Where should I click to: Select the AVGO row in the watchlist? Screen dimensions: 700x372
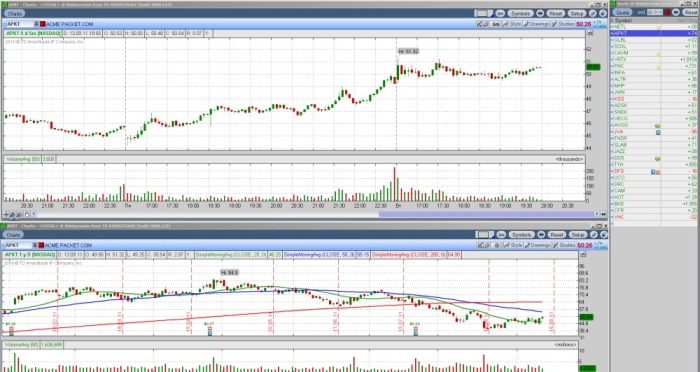(655, 125)
